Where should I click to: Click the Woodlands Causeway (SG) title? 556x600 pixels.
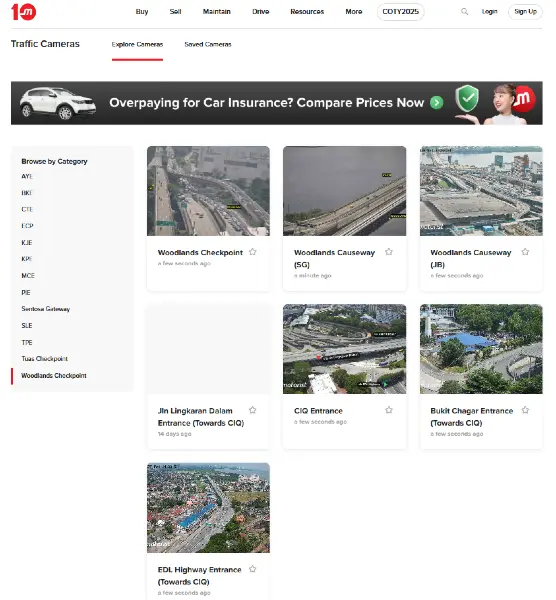pyautogui.click(x=334, y=258)
